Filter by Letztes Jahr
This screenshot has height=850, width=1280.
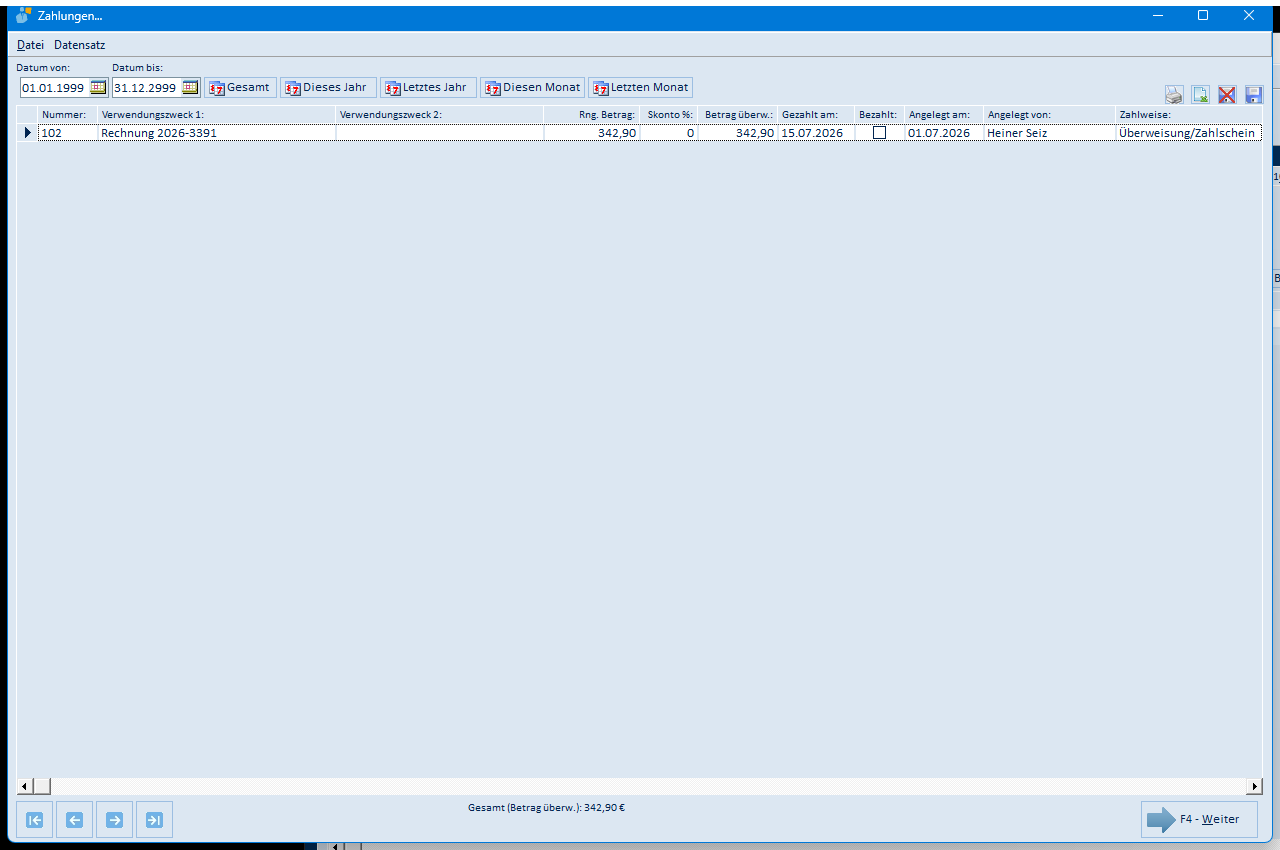(x=428, y=87)
